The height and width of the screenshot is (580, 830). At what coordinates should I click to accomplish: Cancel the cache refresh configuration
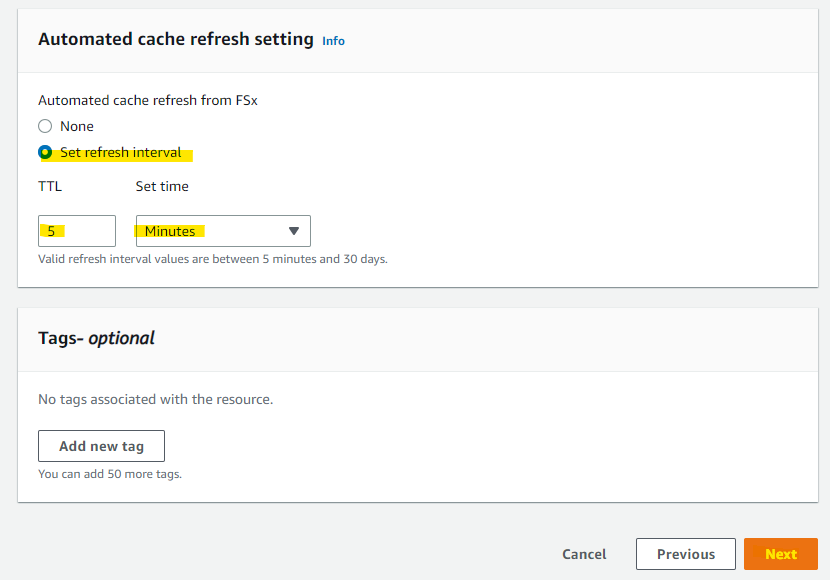click(x=584, y=554)
